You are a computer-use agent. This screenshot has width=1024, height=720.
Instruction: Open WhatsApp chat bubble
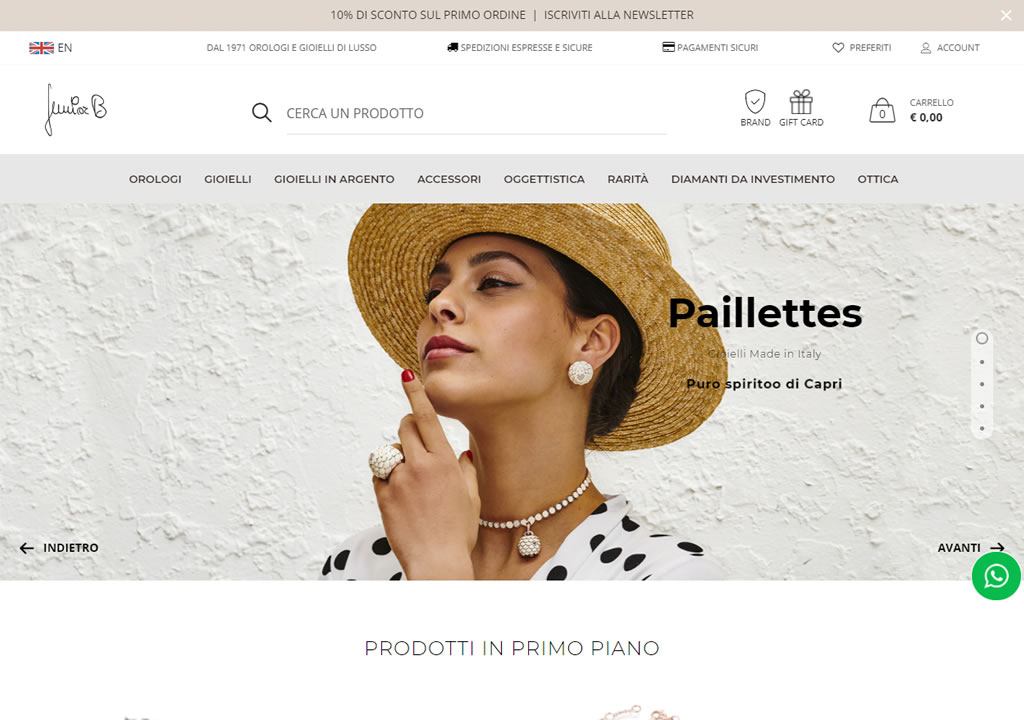coord(996,576)
